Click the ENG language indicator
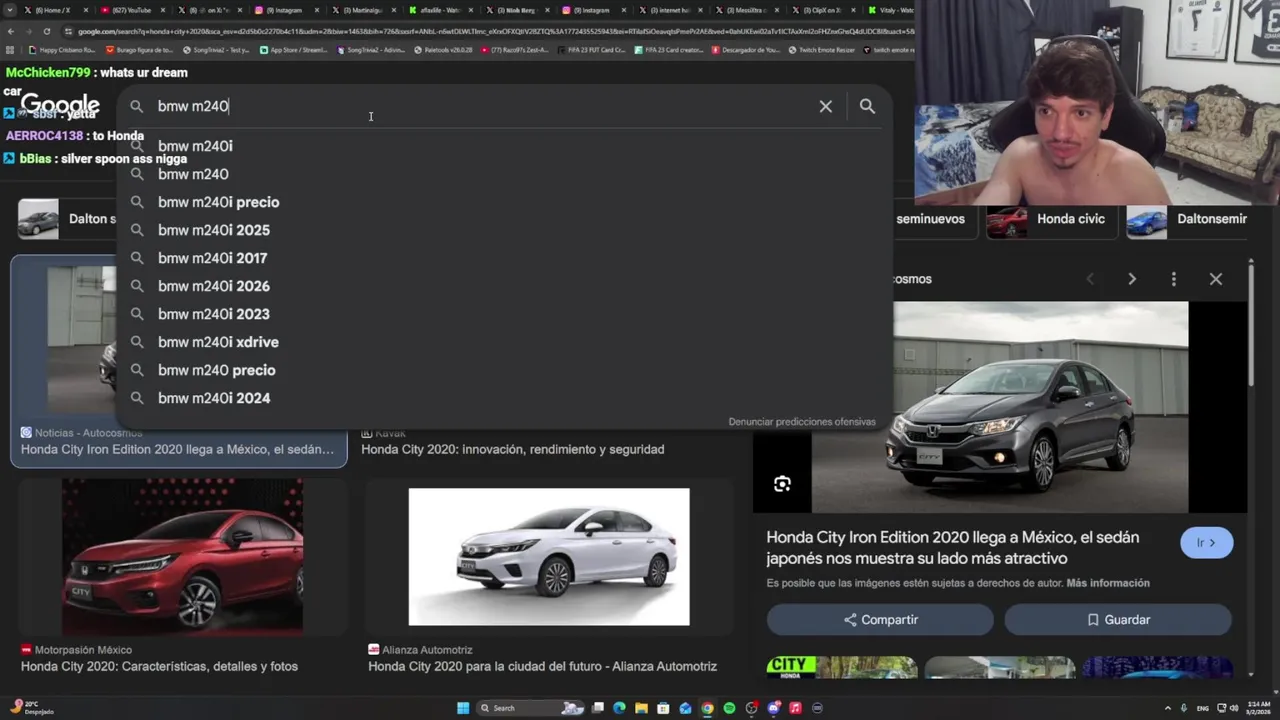Screen dimensions: 1280x720 [1202, 708]
